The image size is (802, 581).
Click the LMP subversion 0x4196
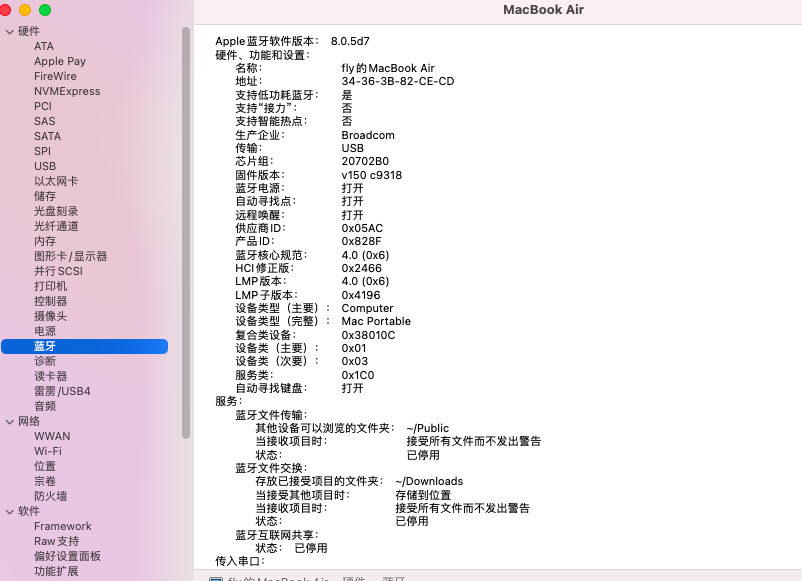click(x=361, y=295)
